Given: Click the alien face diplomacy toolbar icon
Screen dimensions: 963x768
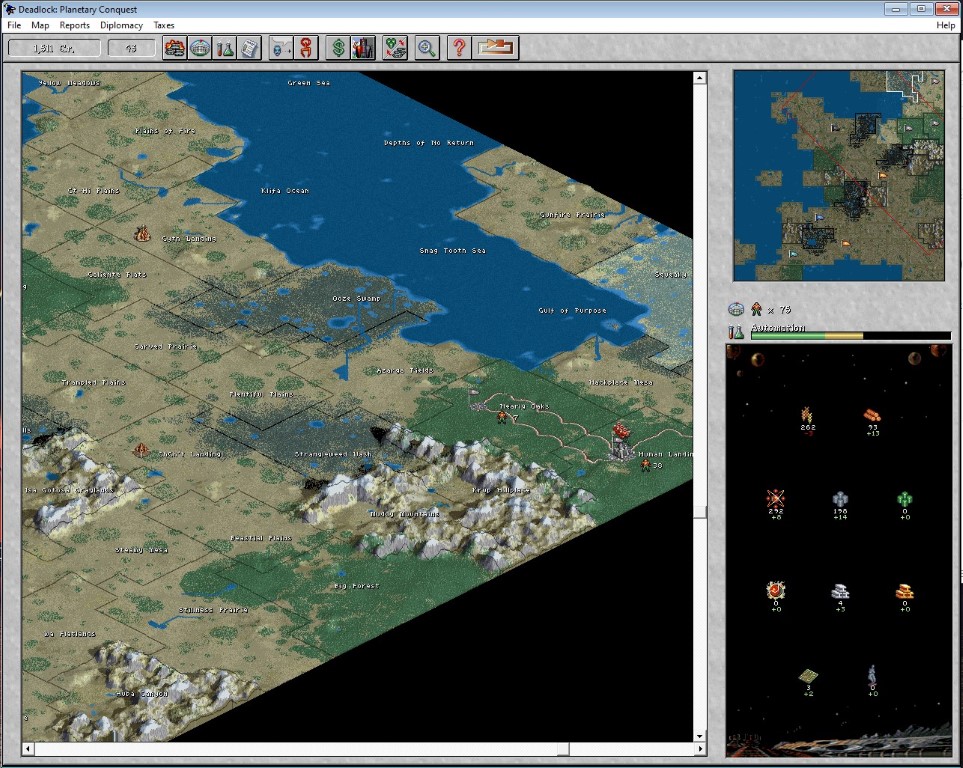Looking at the screenshot, I should pyautogui.click(x=281, y=48).
